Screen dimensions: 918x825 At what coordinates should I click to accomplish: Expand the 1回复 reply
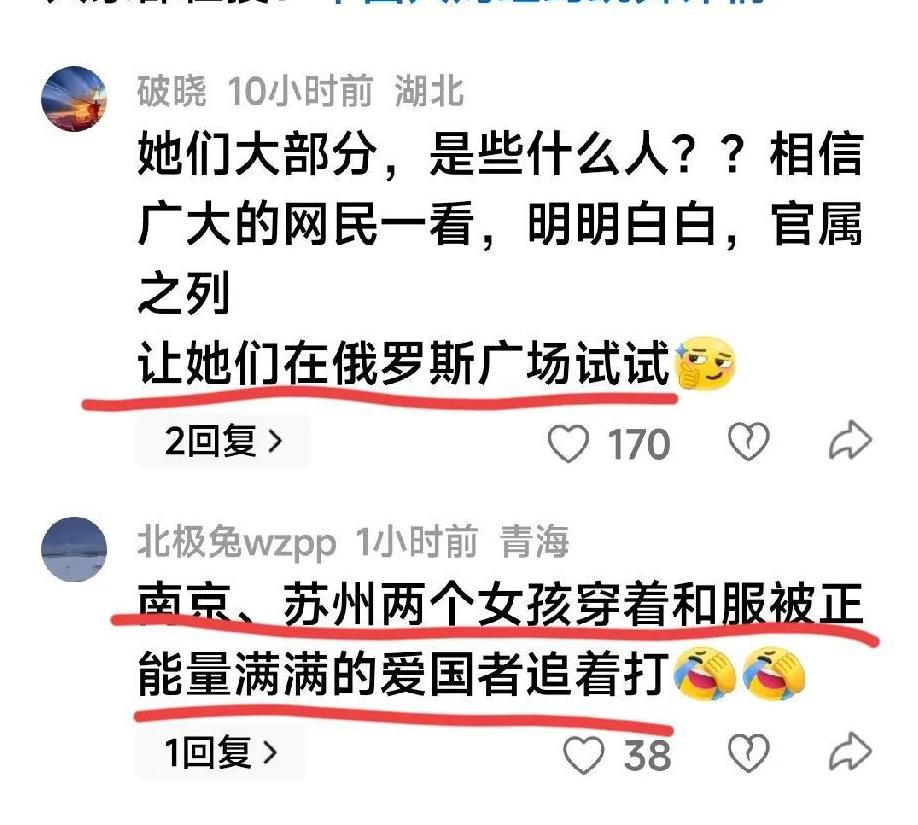[220, 753]
